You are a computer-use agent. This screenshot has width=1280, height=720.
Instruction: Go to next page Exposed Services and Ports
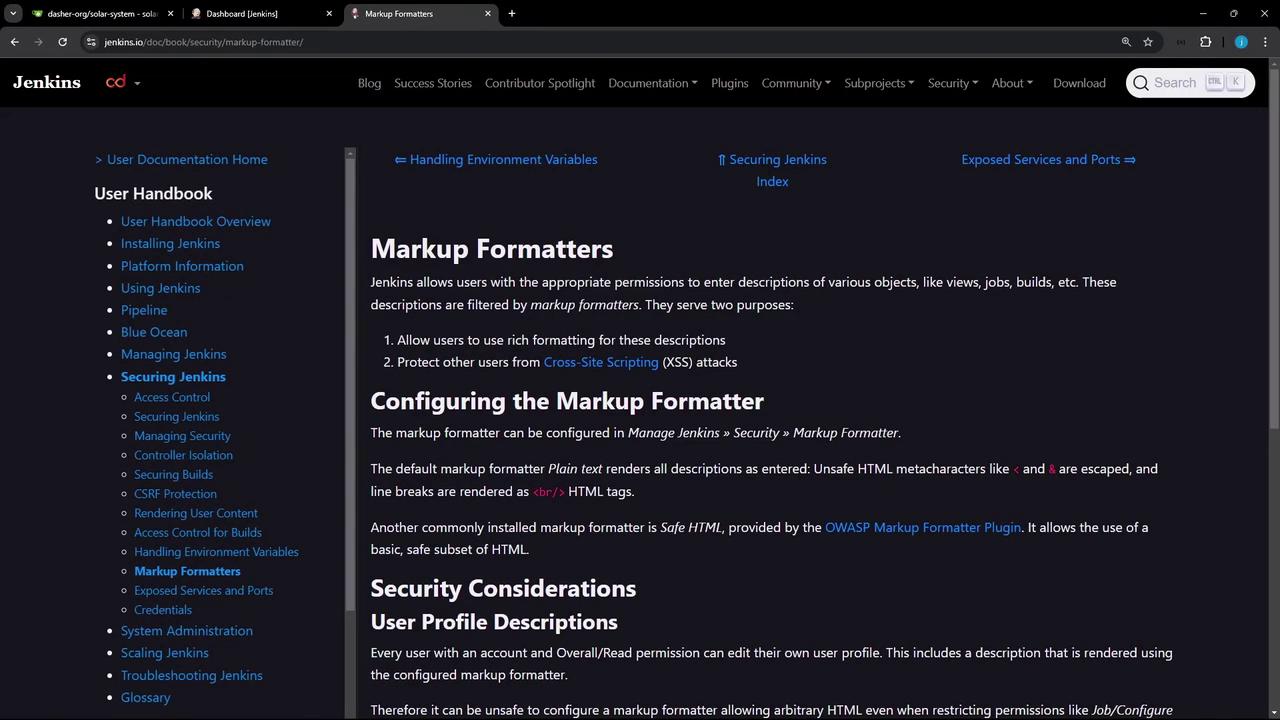pyautogui.click(x=1048, y=159)
